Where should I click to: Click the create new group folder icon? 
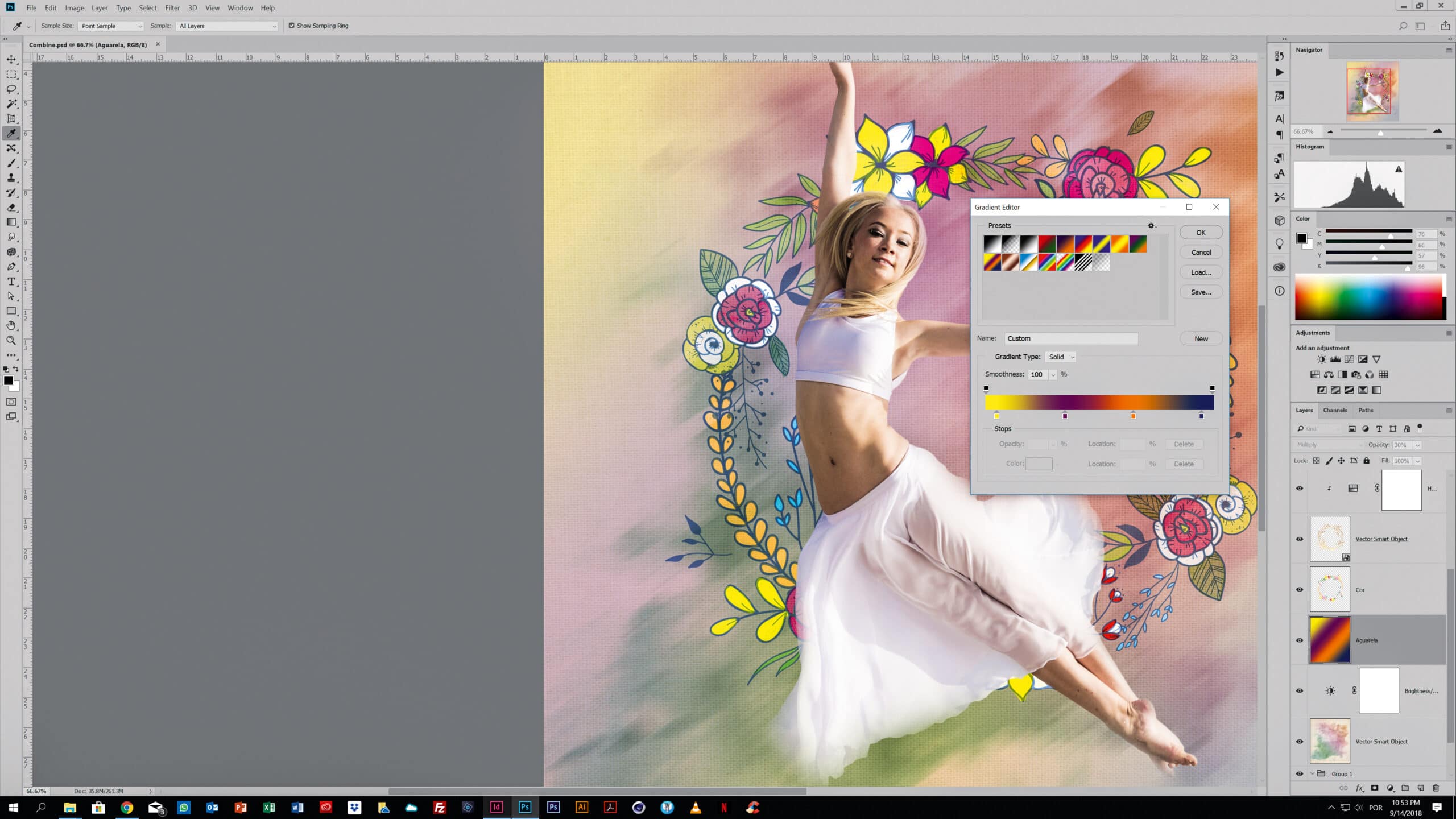pos(1405,788)
